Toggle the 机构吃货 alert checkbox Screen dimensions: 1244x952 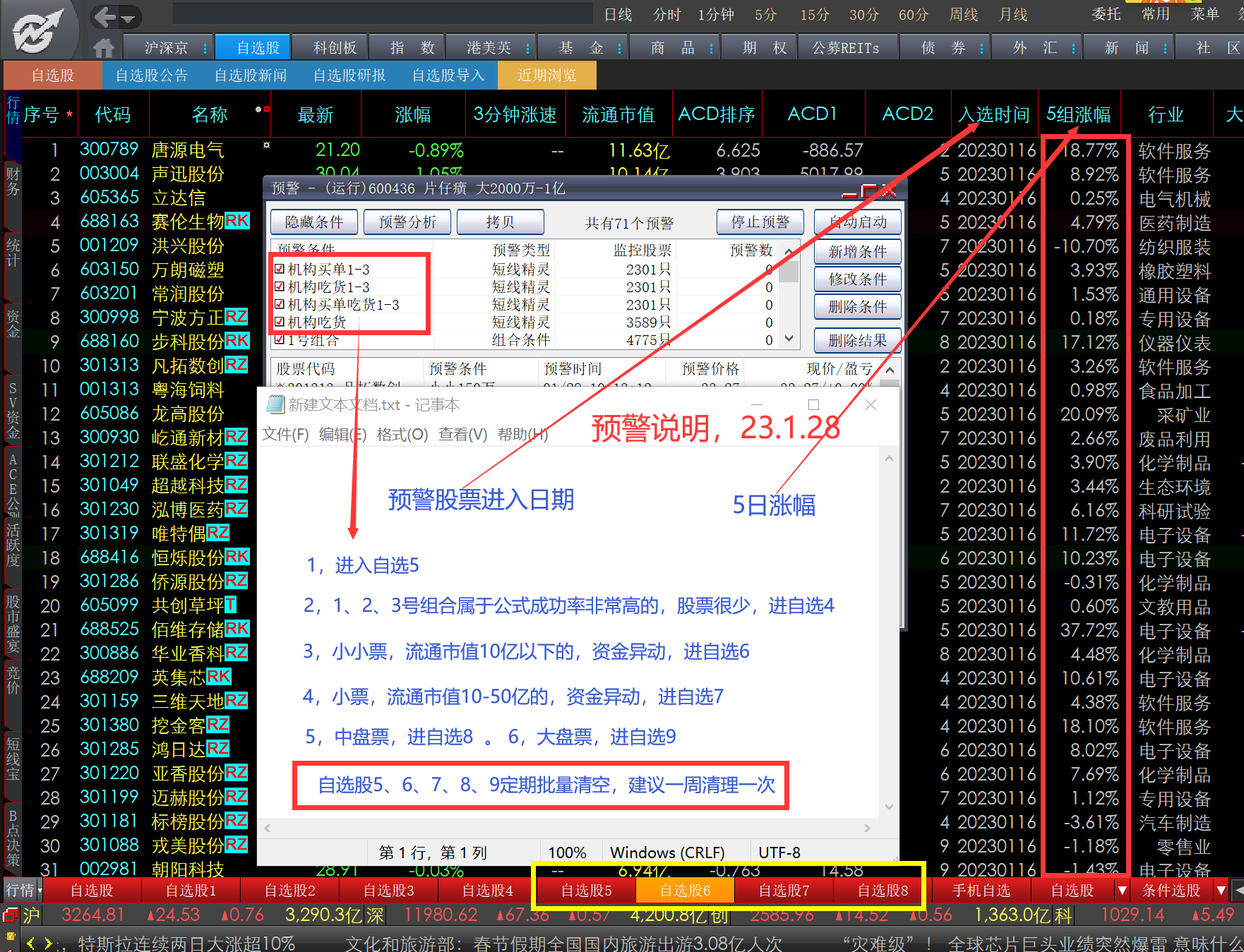click(280, 322)
